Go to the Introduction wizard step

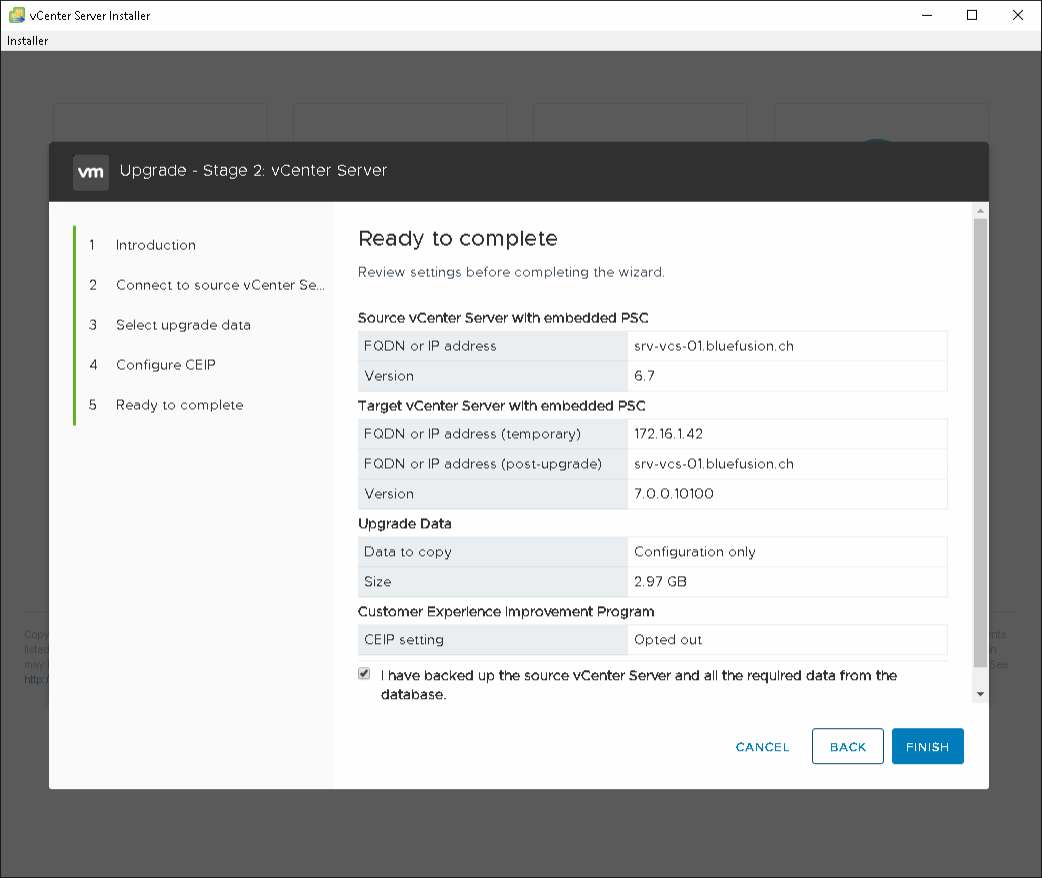tap(155, 245)
